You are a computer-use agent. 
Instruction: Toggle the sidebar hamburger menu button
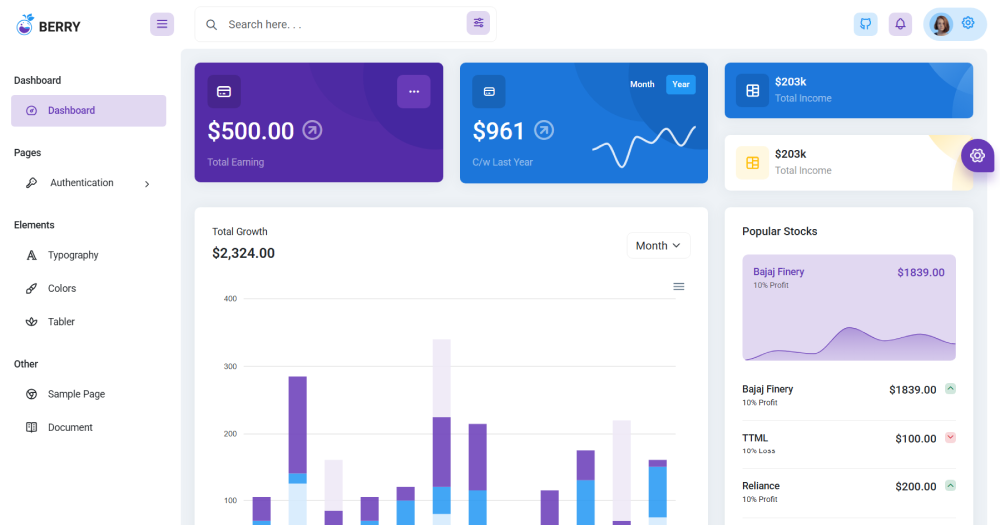[162, 24]
